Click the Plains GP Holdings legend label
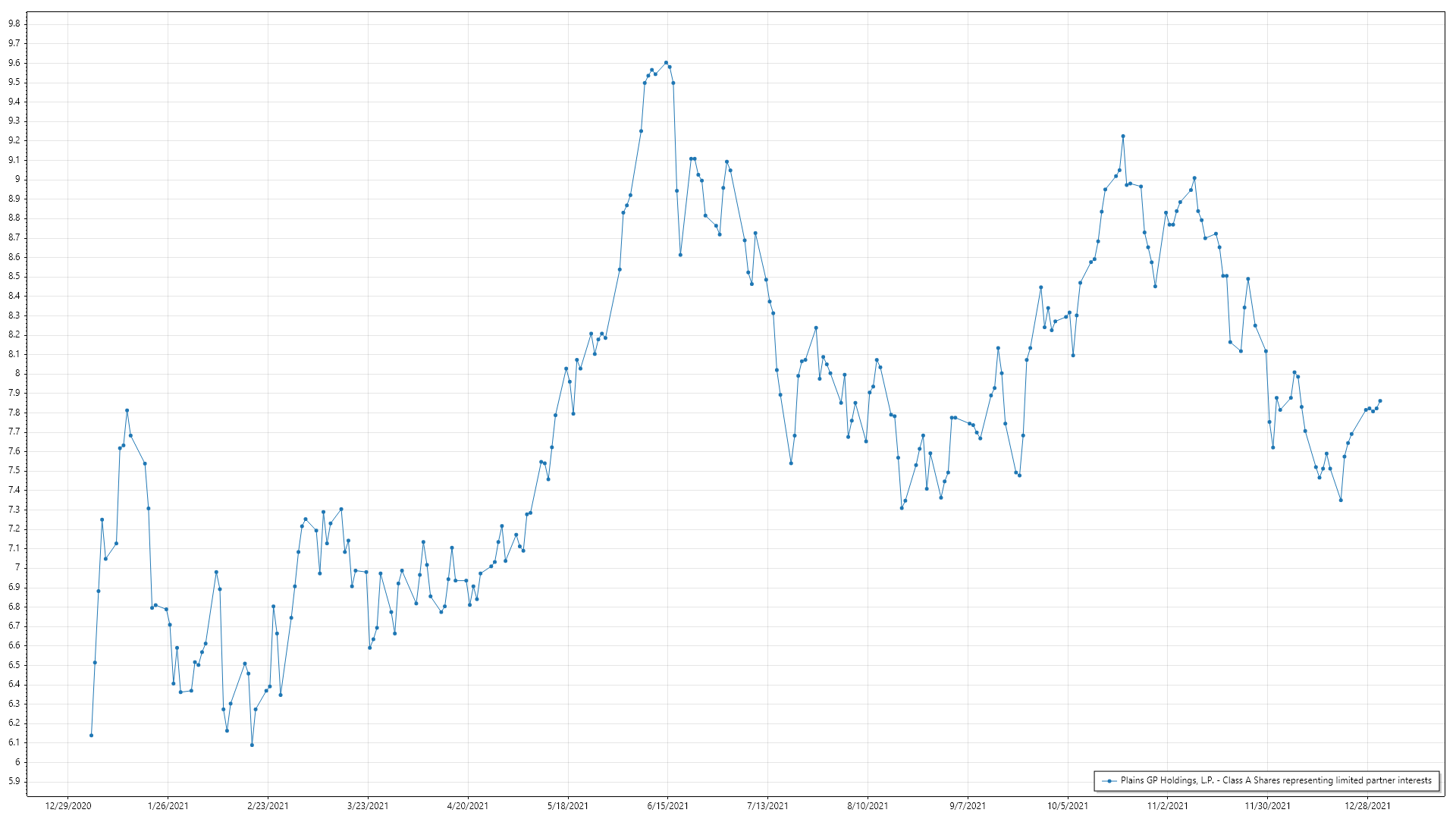 coord(1276,780)
